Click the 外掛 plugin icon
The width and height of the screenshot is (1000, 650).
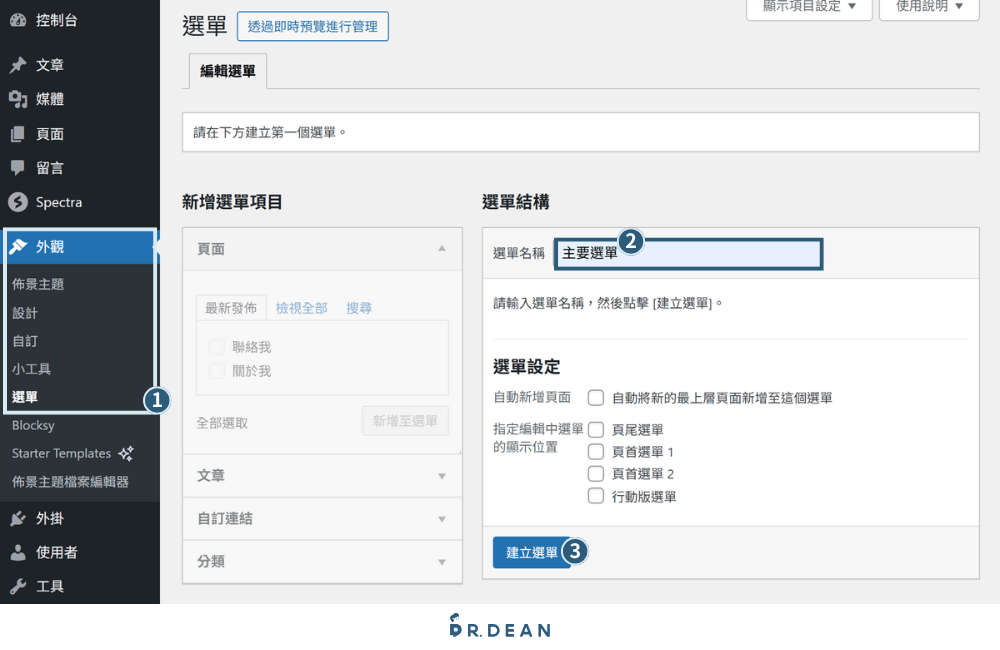click(18, 519)
